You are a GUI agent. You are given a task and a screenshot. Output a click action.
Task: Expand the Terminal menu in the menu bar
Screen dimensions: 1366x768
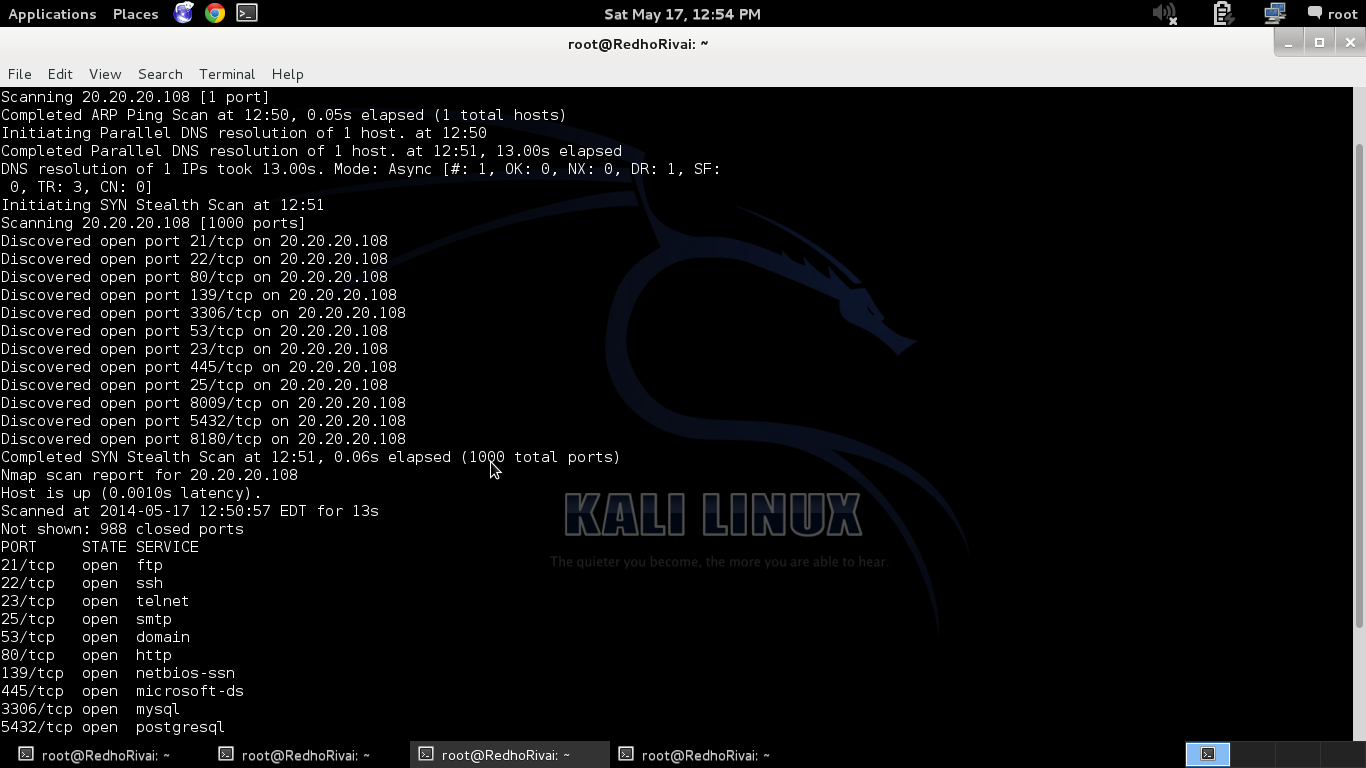[226, 74]
